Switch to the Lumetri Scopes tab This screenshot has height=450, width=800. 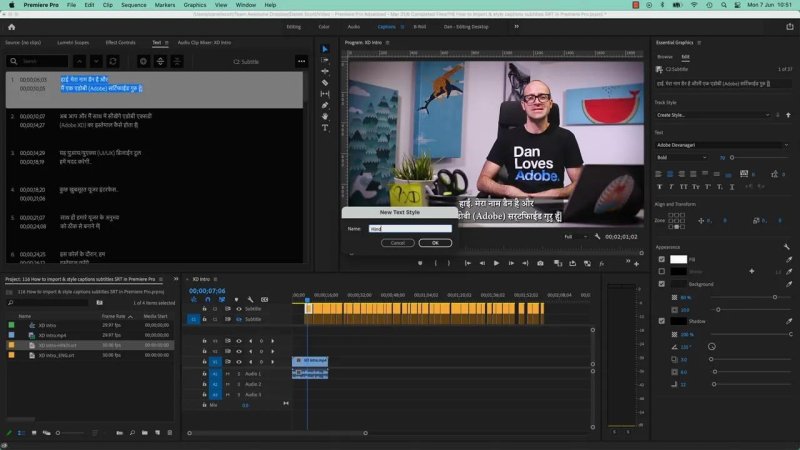pos(73,43)
